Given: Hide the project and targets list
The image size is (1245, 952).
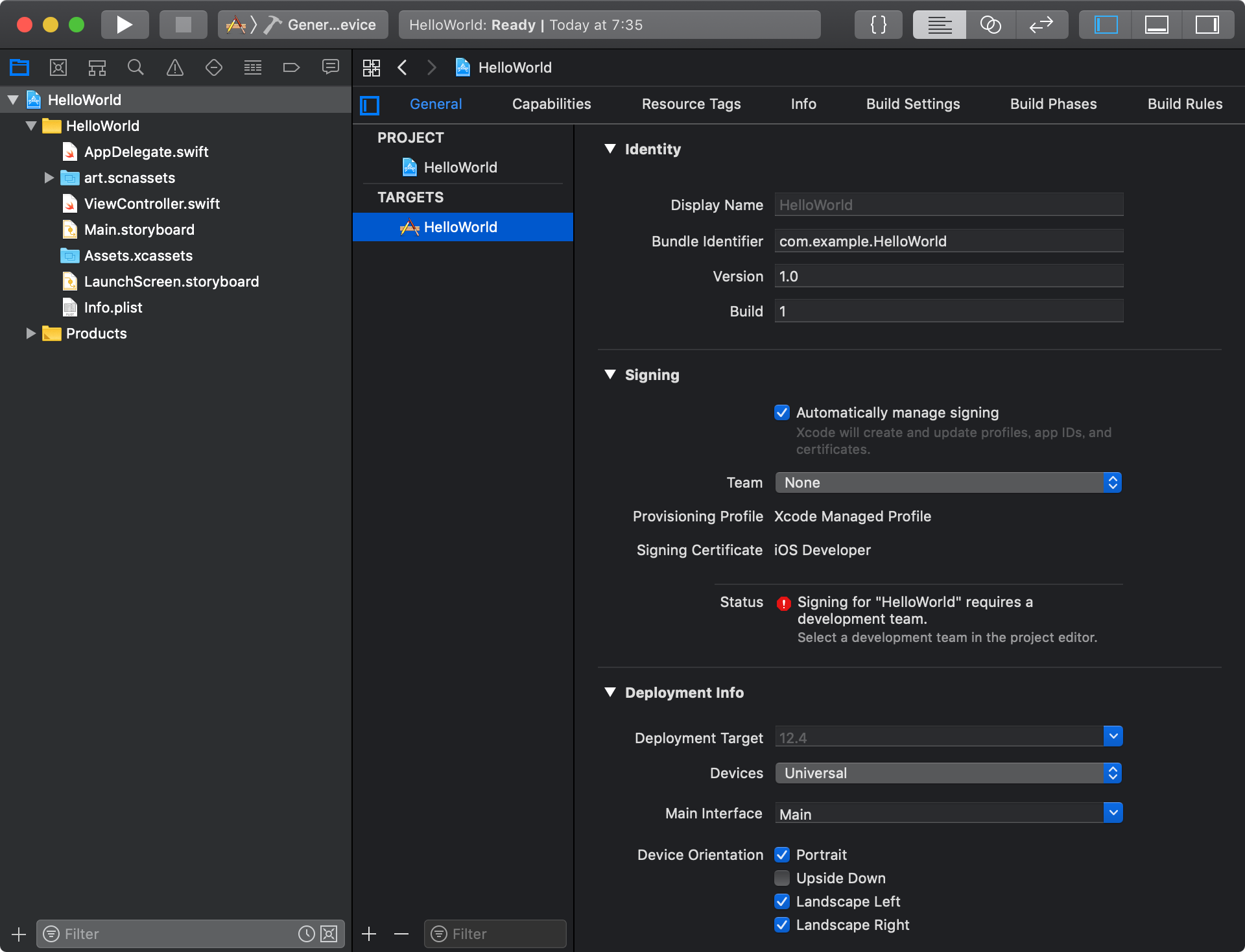Looking at the screenshot, I should point(370,105).
